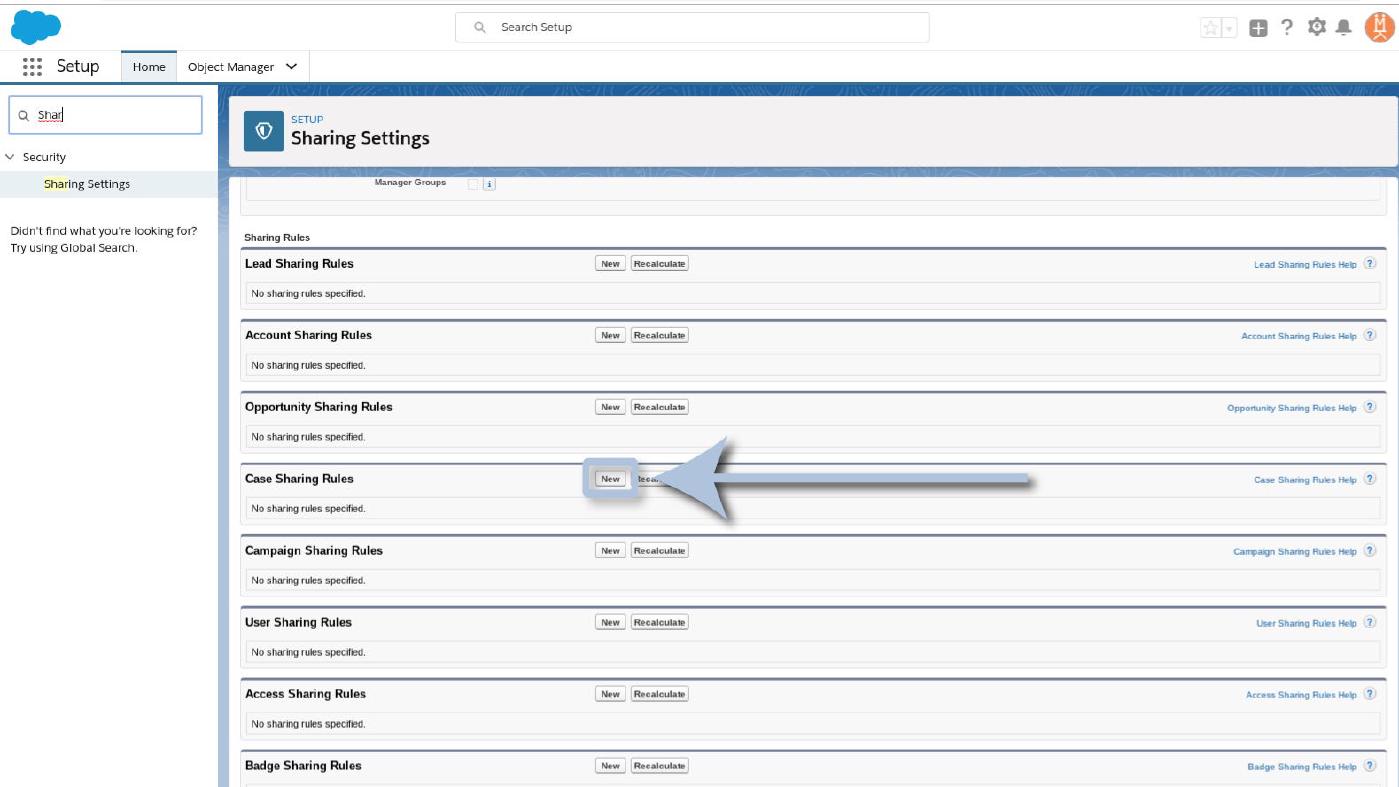
Task: Switch to the Home tab
Action: tap(149, 67)
